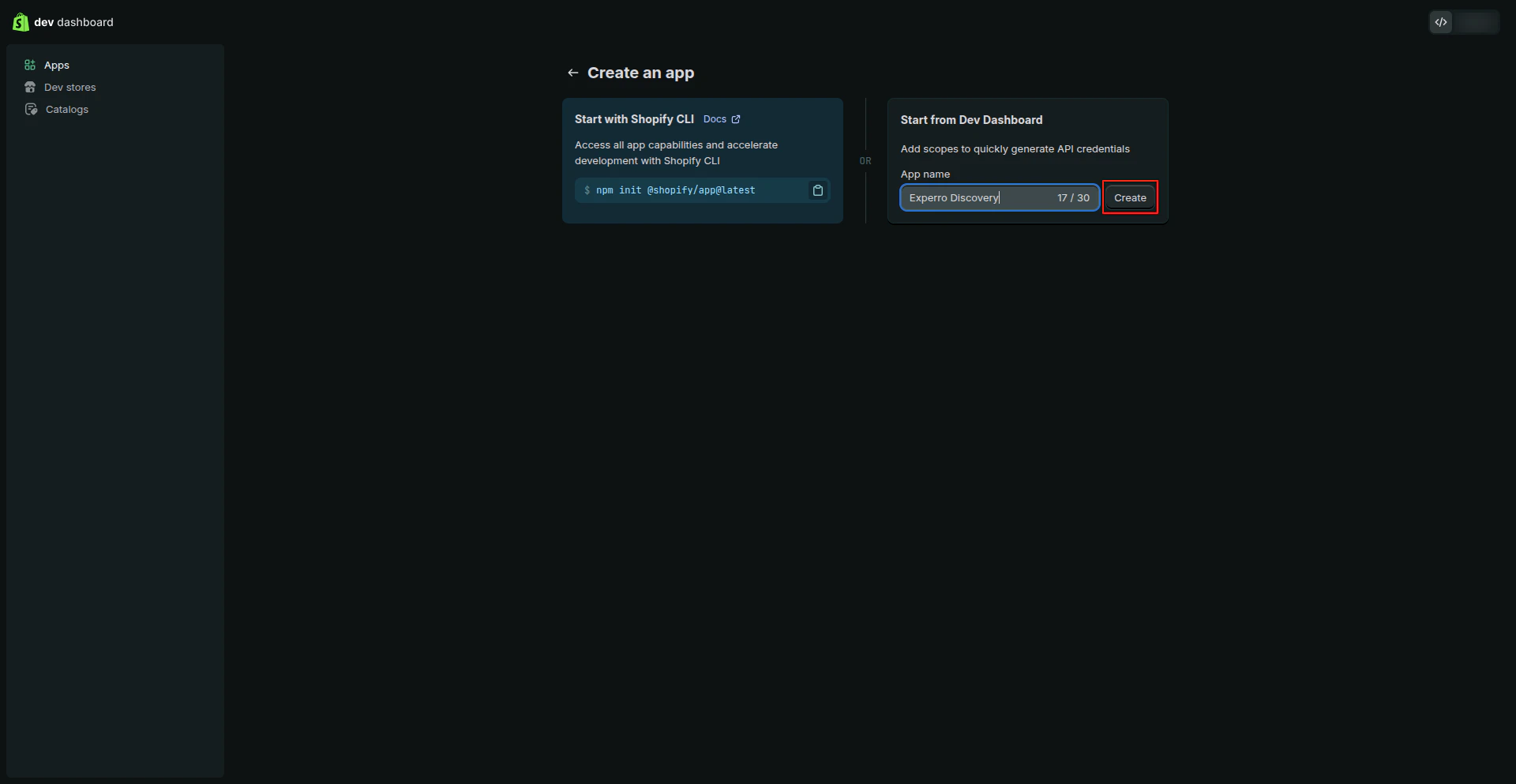Click the Create button to create app
Image resolution: width=1516 pixels, height=784 pixels.
[1130, 197]
